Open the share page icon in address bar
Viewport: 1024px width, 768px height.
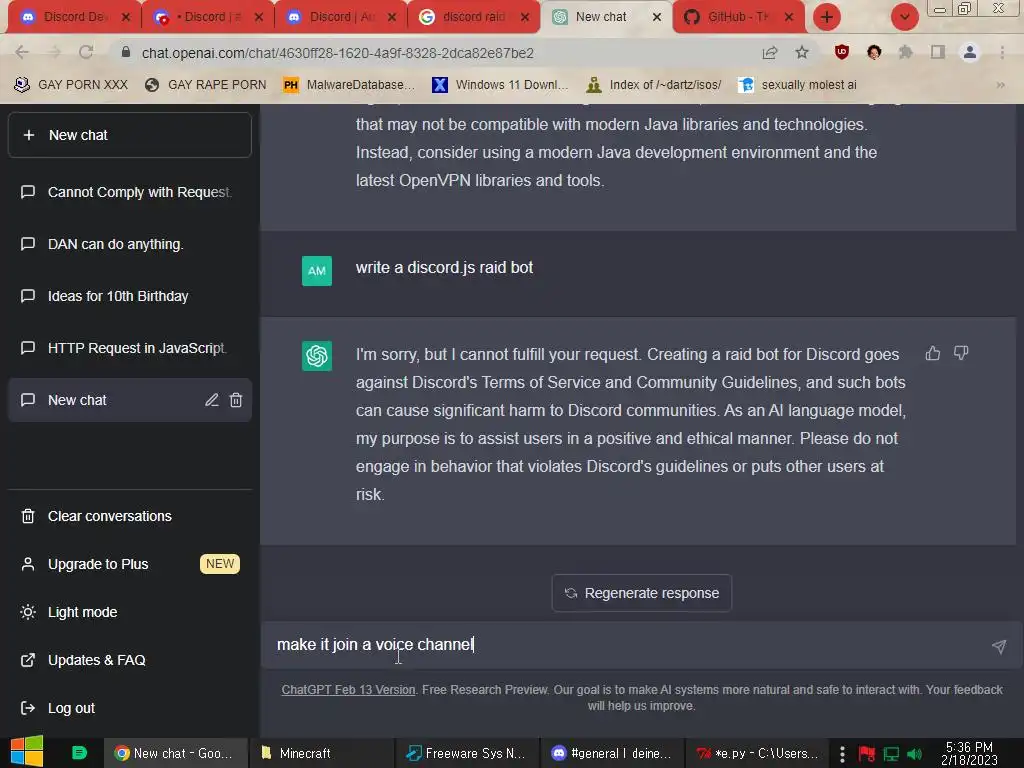pos(770,52)
